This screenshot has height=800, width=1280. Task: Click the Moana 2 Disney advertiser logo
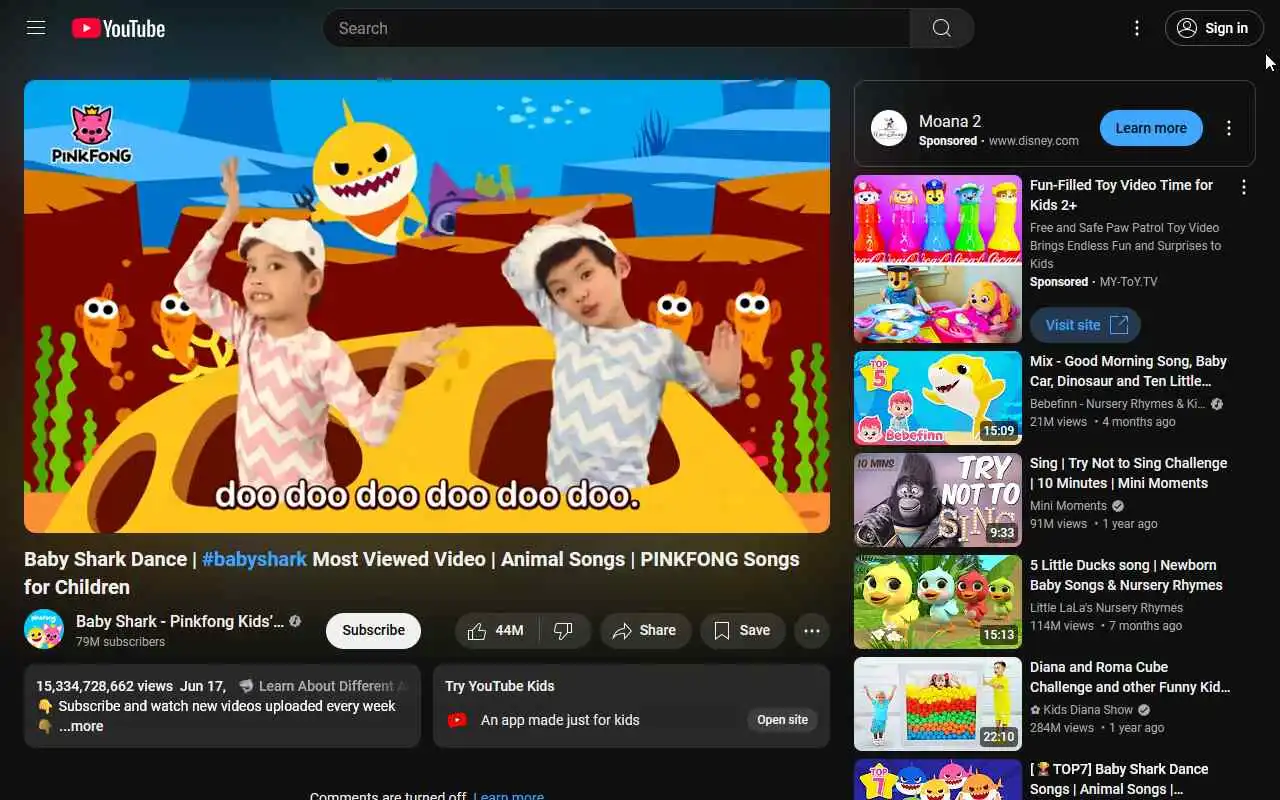[889, 128]
